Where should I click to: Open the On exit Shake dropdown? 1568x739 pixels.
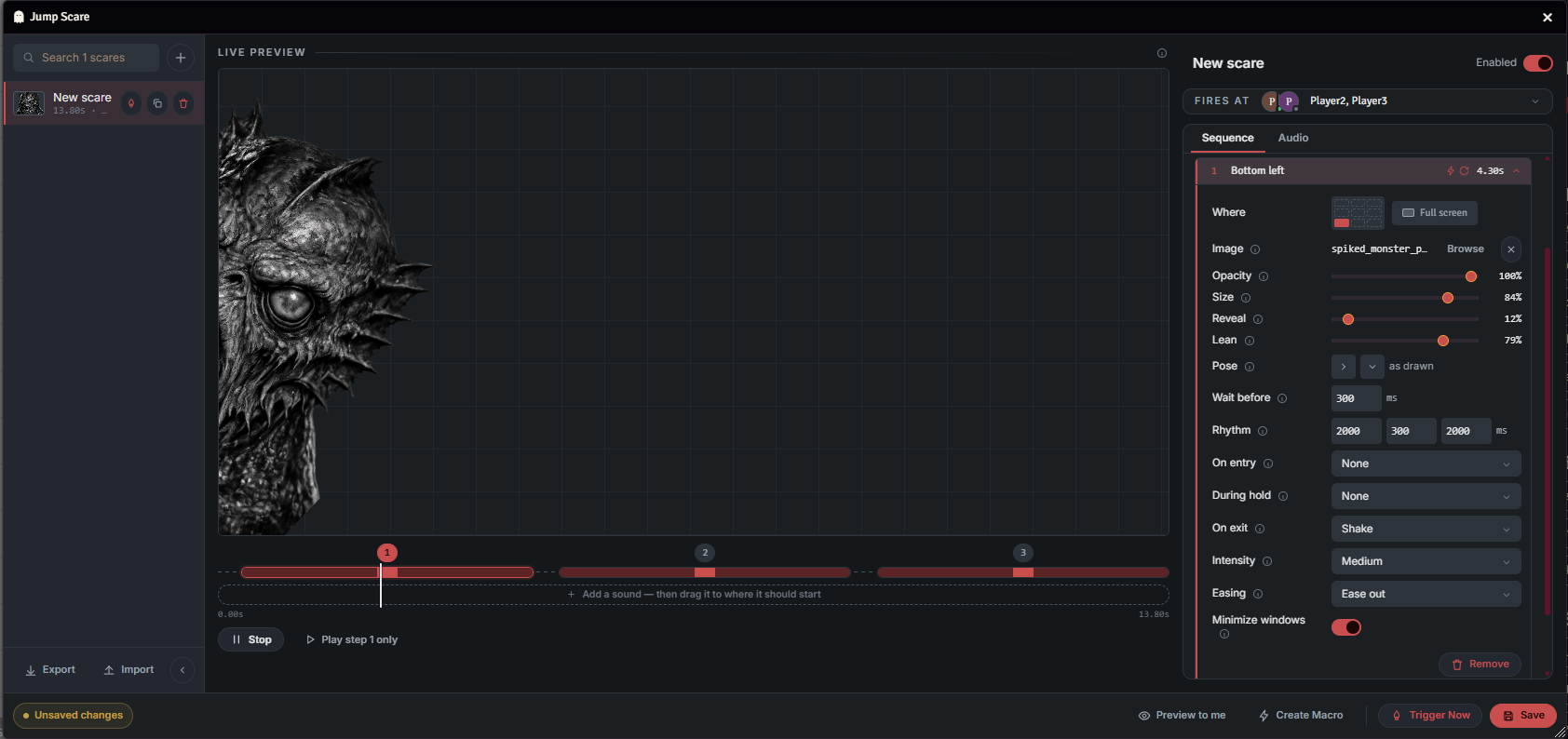point(1426,529)
